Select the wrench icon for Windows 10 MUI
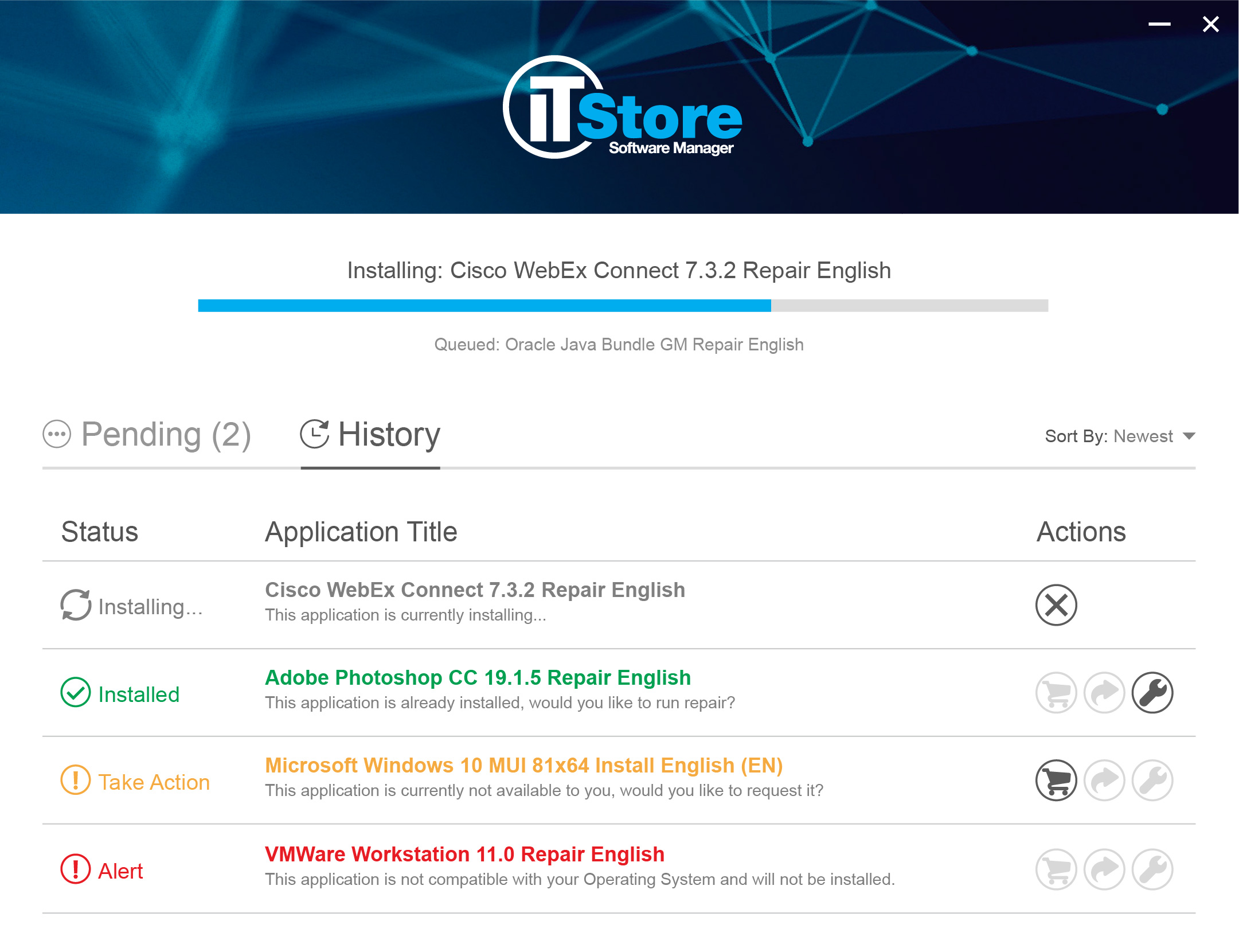Image resolution: width=1239 pixels, height=952 pixels. coord(1154,781)
